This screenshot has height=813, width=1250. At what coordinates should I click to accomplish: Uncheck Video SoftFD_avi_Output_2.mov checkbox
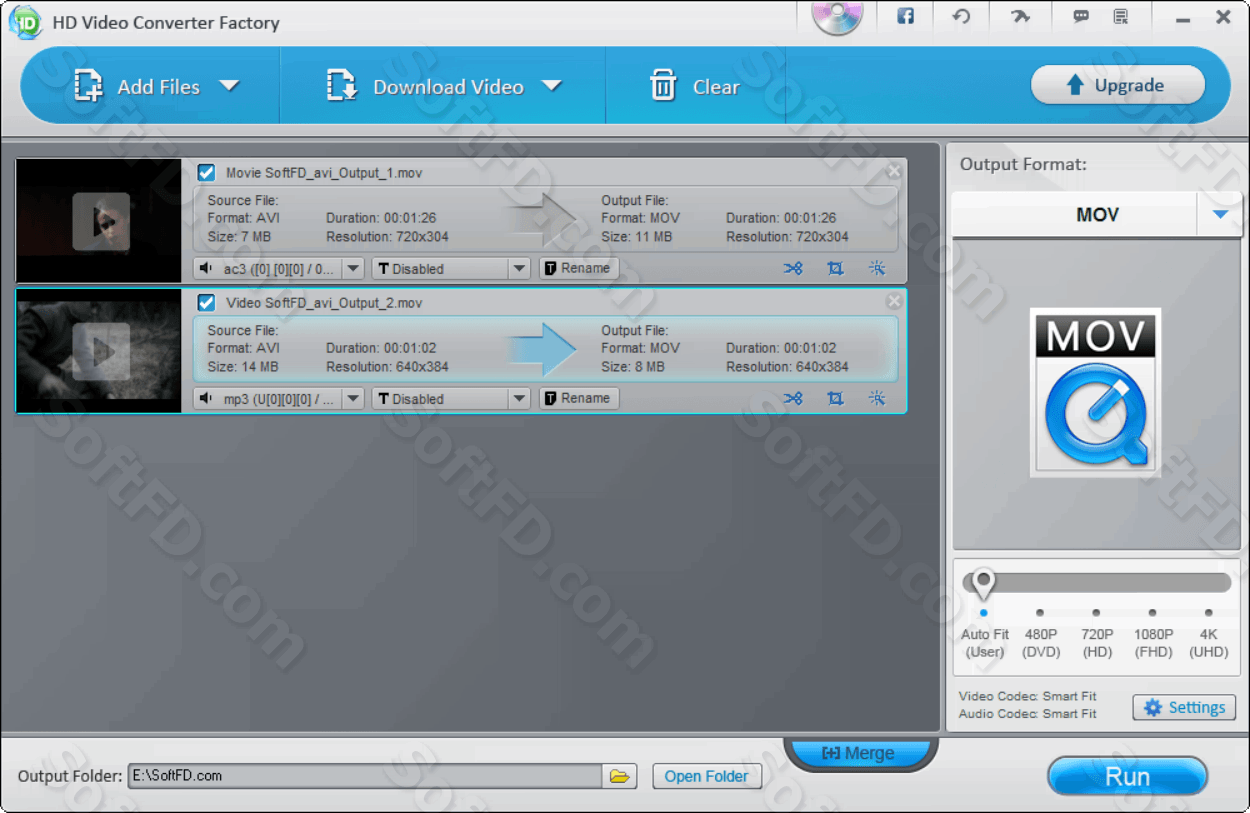click(x=206, y=302)
